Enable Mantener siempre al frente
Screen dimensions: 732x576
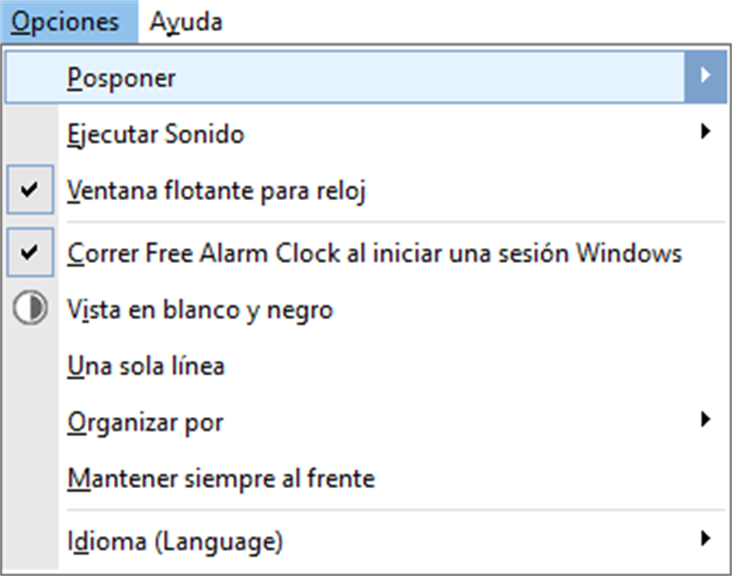click(221, 479)
